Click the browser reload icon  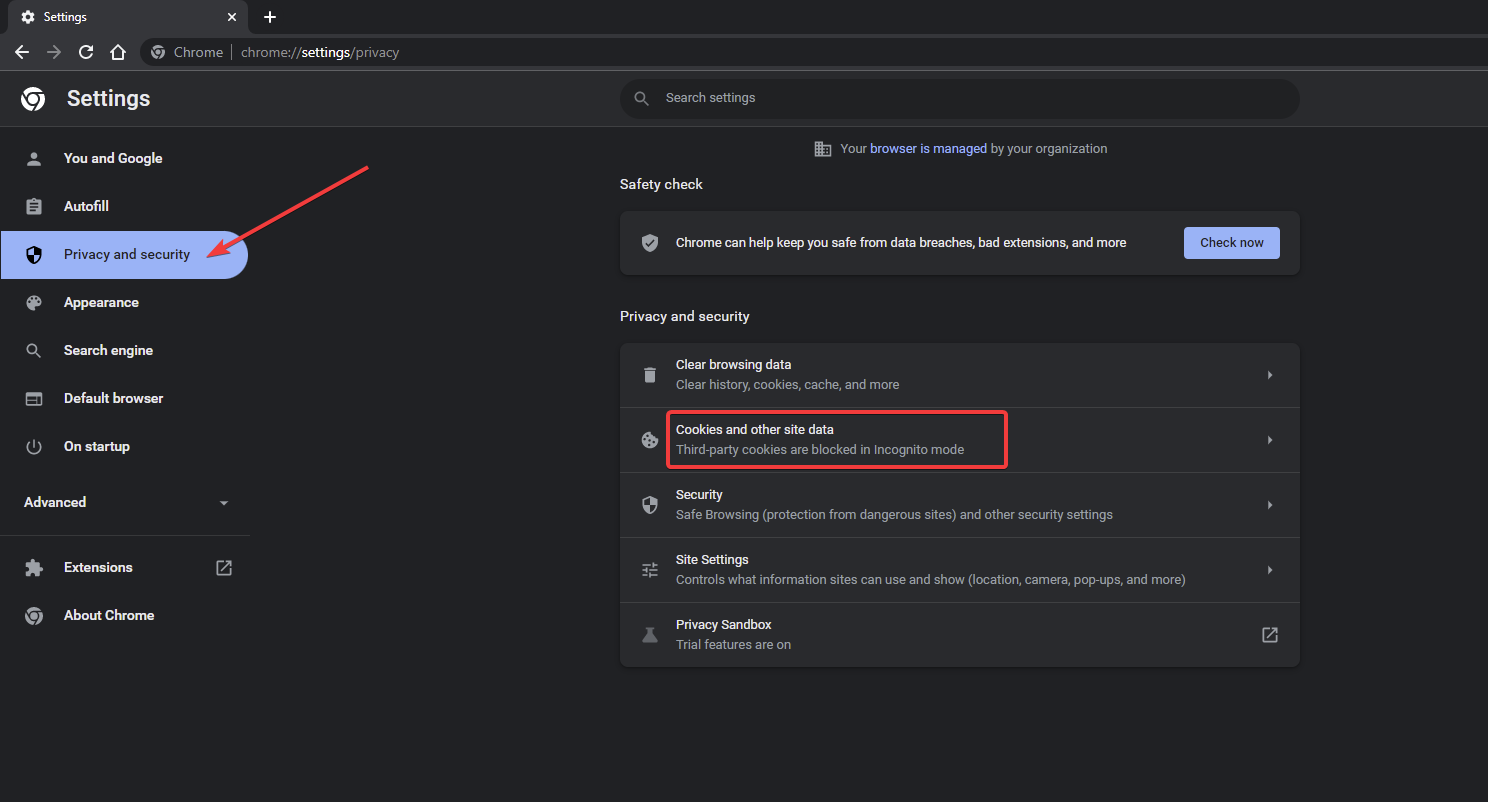click(86, 52)
